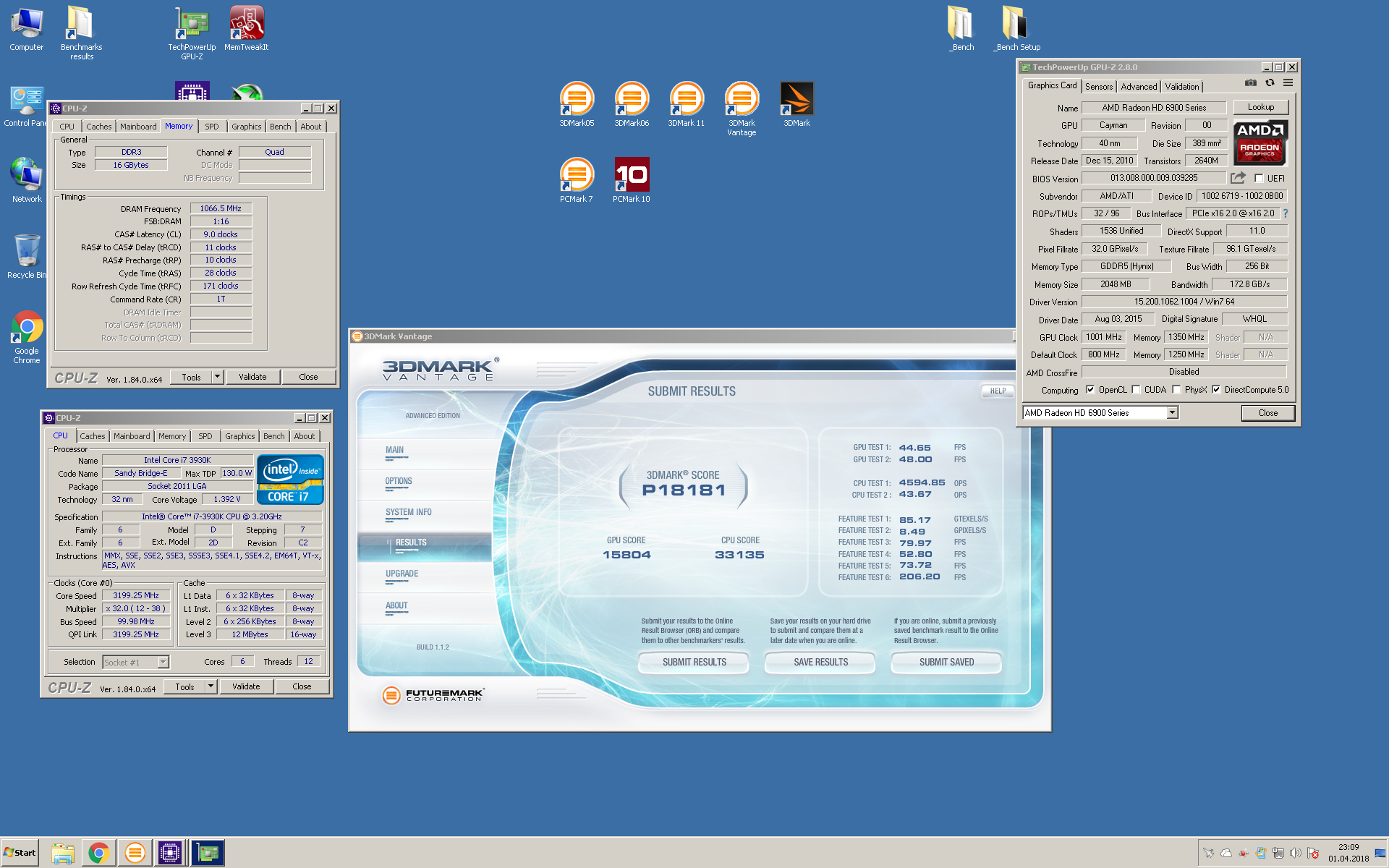Viewport: 1389px width, 868px height.
Task: Click the CPU score value 33135
Action: point(739,555)
